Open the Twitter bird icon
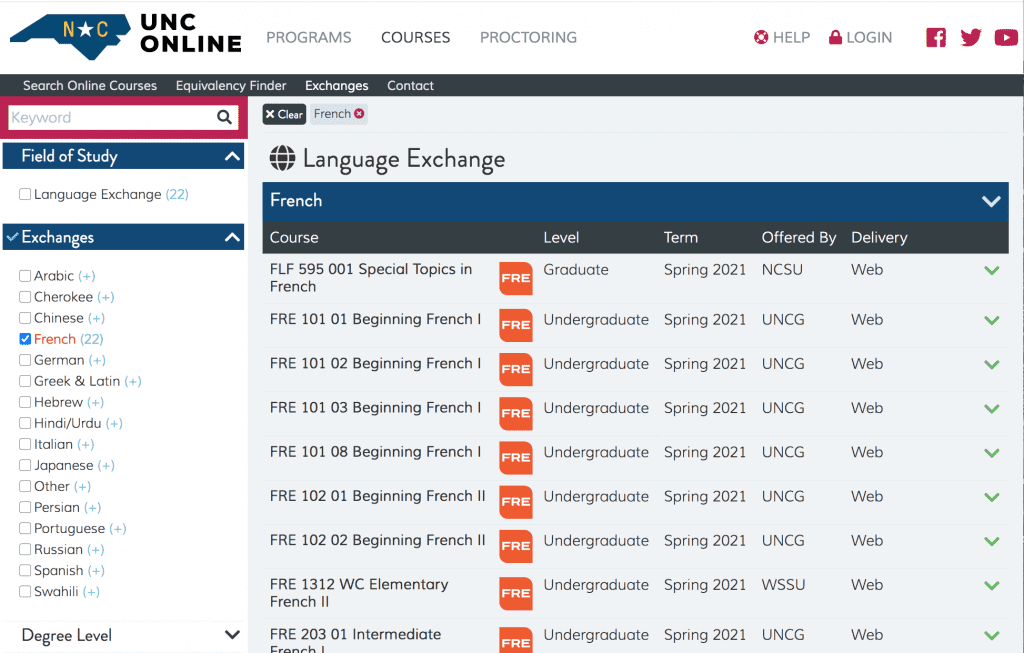 pos(971,37)
